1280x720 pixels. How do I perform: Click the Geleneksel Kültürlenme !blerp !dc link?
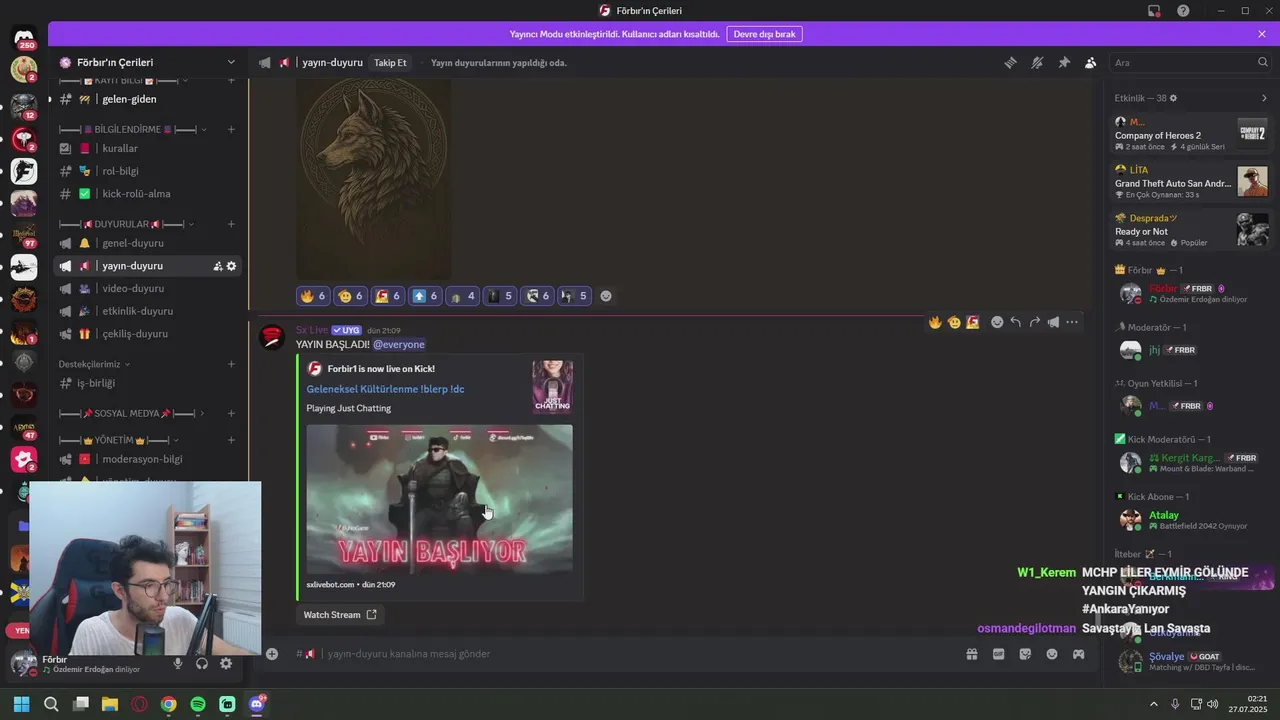(x=385, y=389)
